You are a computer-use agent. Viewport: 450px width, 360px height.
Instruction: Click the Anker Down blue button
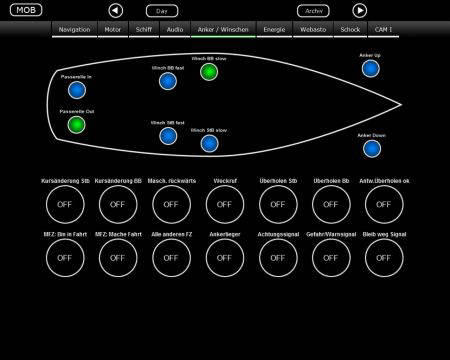[372, 149]
